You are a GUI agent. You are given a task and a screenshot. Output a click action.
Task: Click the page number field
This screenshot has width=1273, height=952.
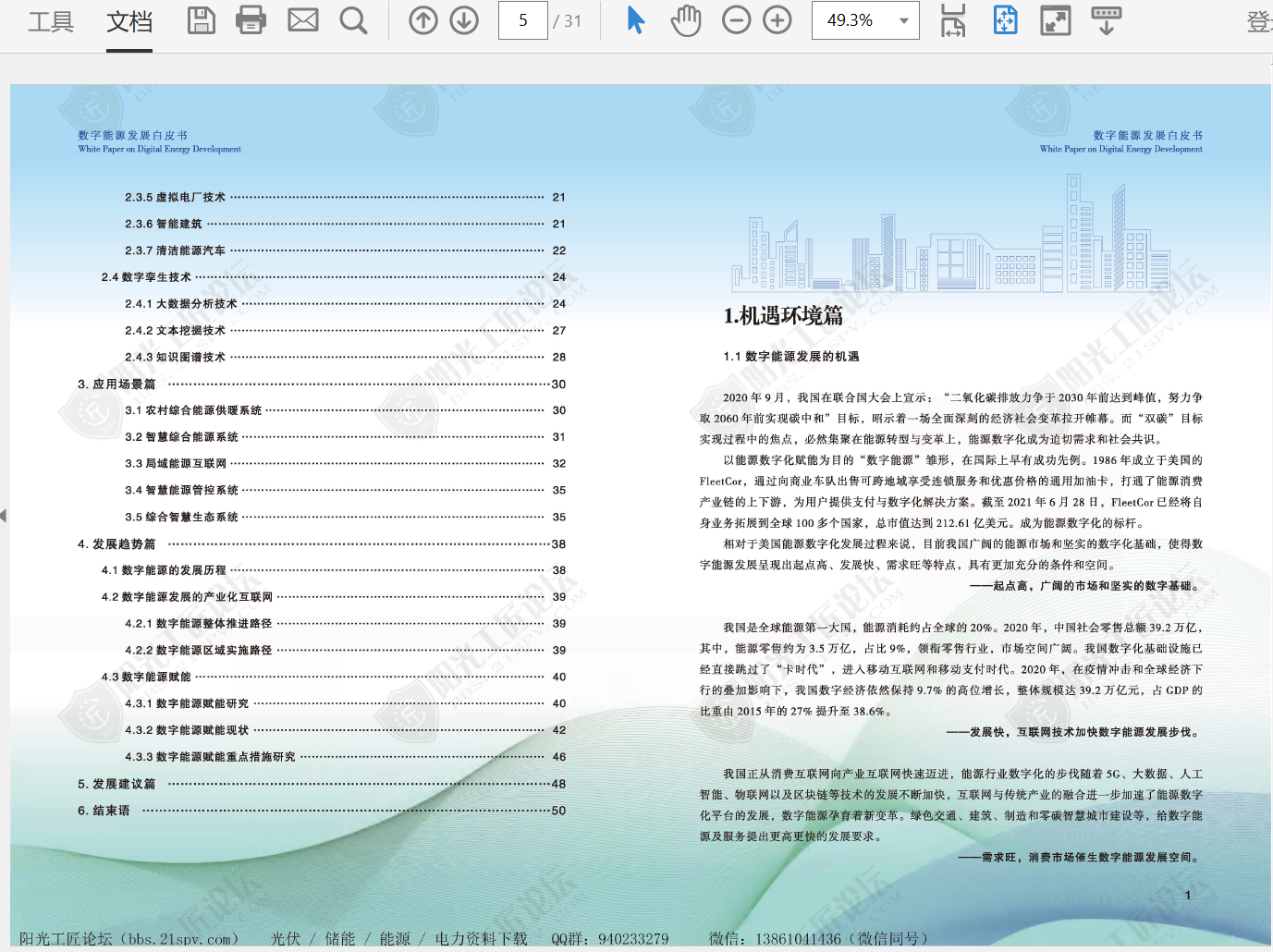pos(523,20)
